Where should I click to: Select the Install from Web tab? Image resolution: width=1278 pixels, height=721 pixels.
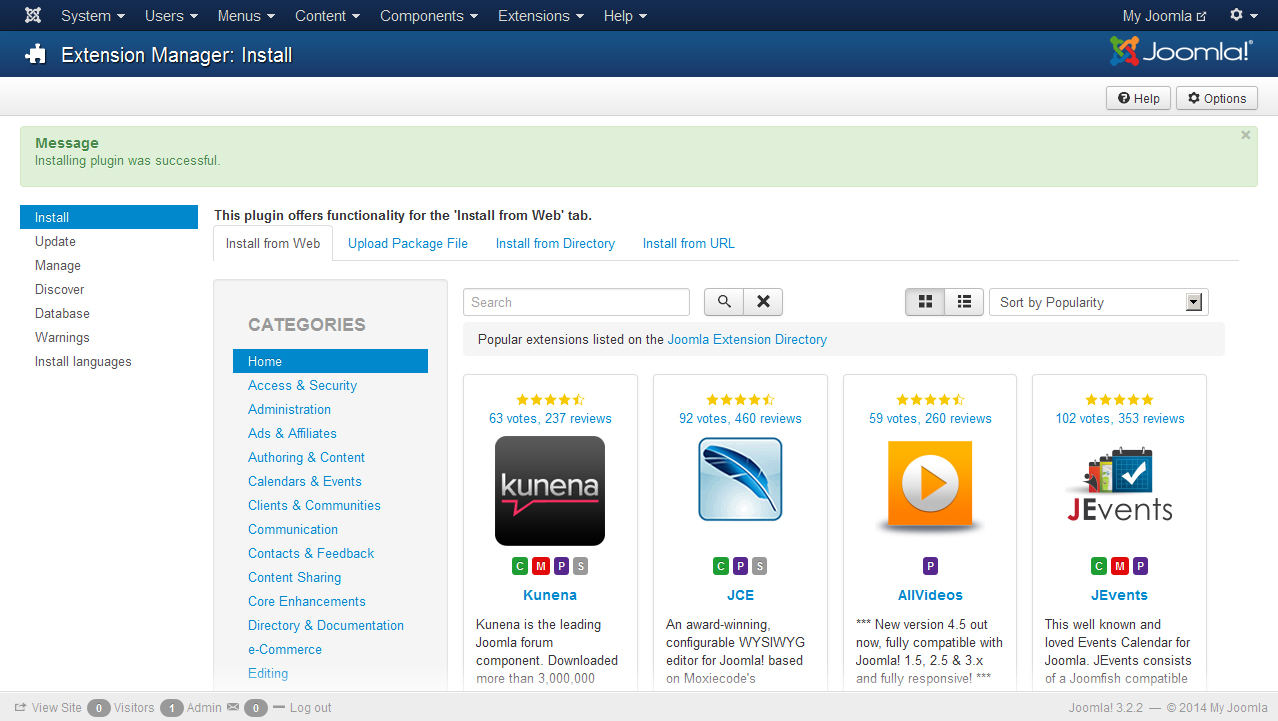tap(273, 243)
